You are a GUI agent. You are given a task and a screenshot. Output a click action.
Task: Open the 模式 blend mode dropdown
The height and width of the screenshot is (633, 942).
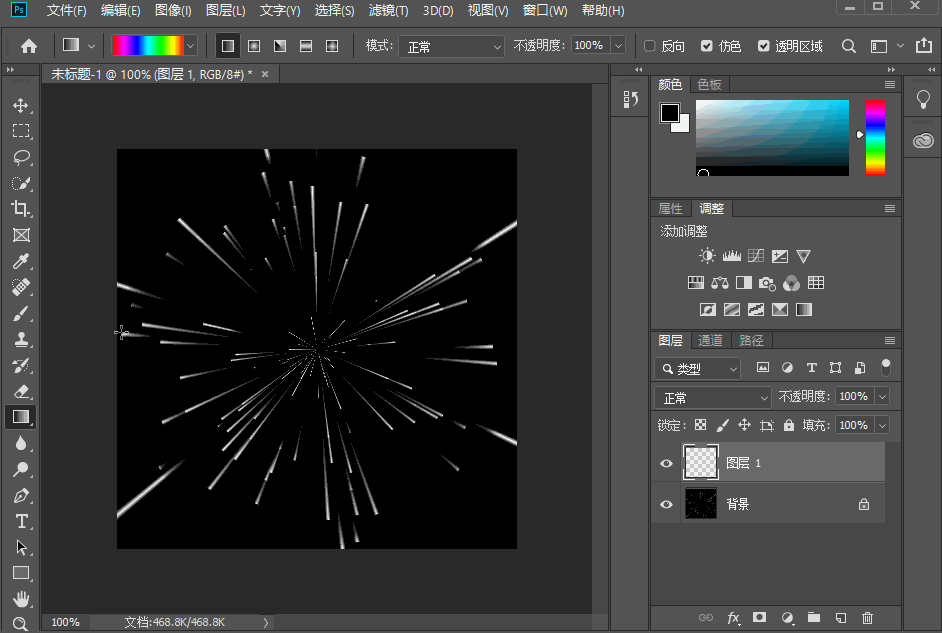451,46
